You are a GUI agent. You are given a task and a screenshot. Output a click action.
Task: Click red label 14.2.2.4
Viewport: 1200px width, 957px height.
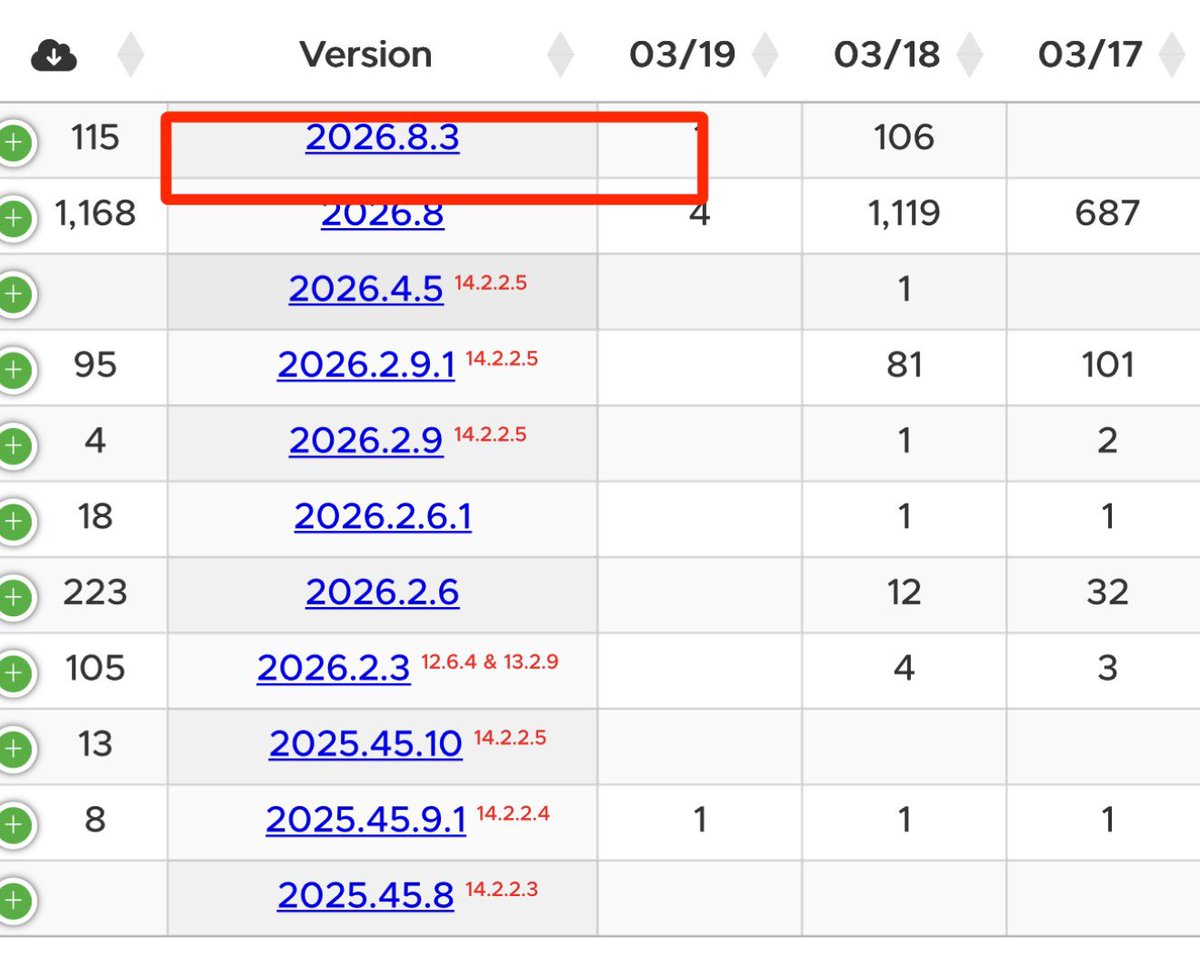(x=513, y=814)
